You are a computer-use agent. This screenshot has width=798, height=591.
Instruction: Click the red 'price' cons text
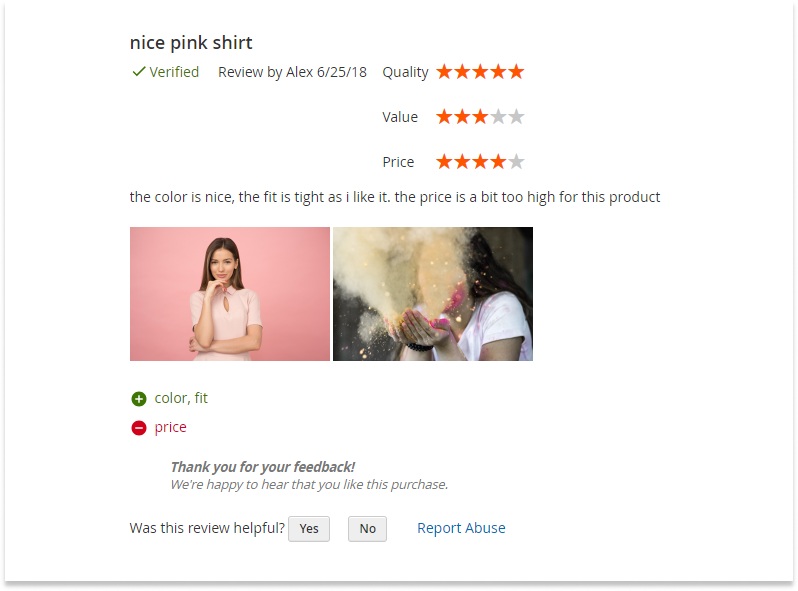(x=170, y=428)
